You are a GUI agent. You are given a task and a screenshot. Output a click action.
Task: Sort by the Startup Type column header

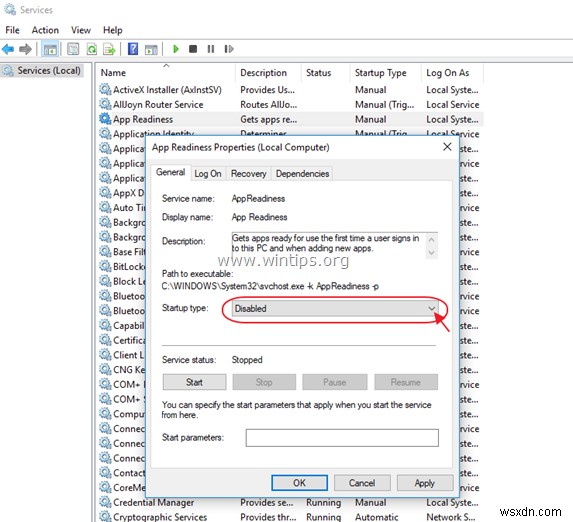point(386,73)
